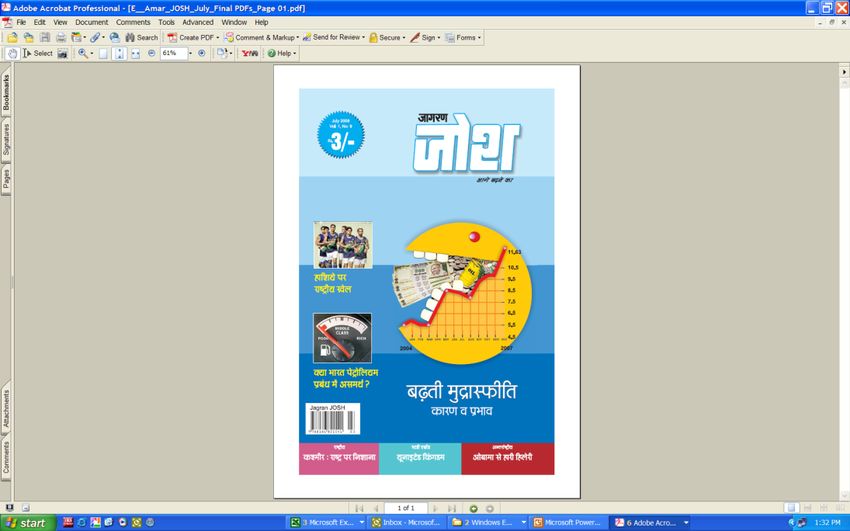Open the zoom percentage dropdown arrow

coord(190,53)
